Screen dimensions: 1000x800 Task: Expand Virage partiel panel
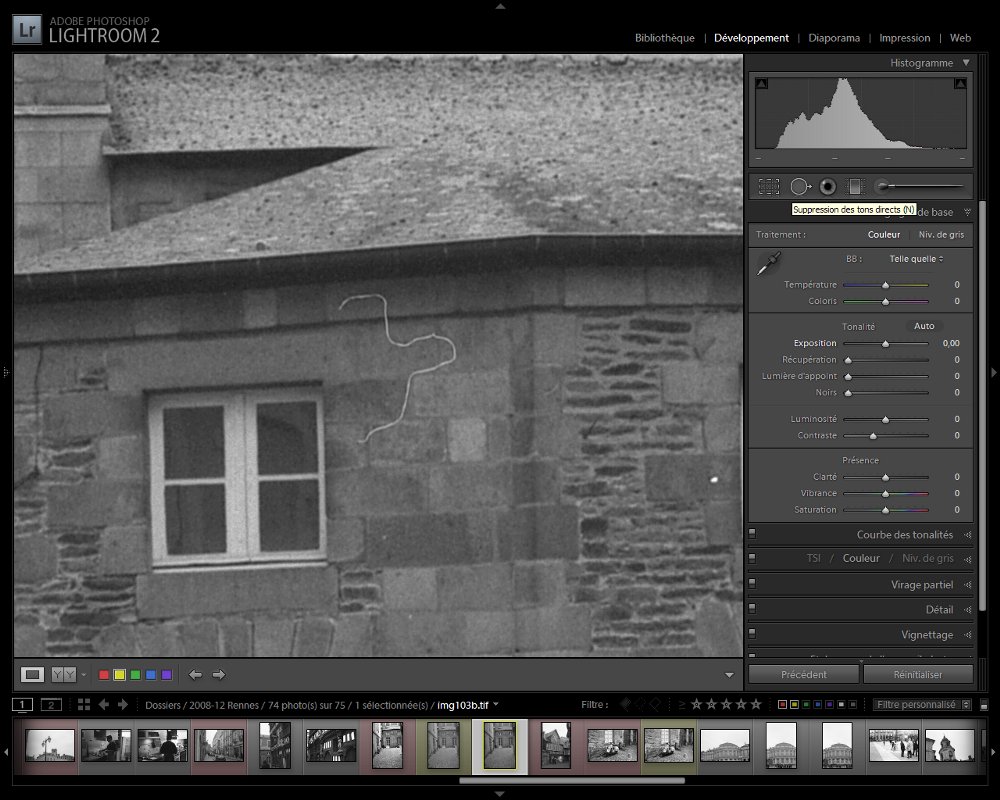pos(967,584)
